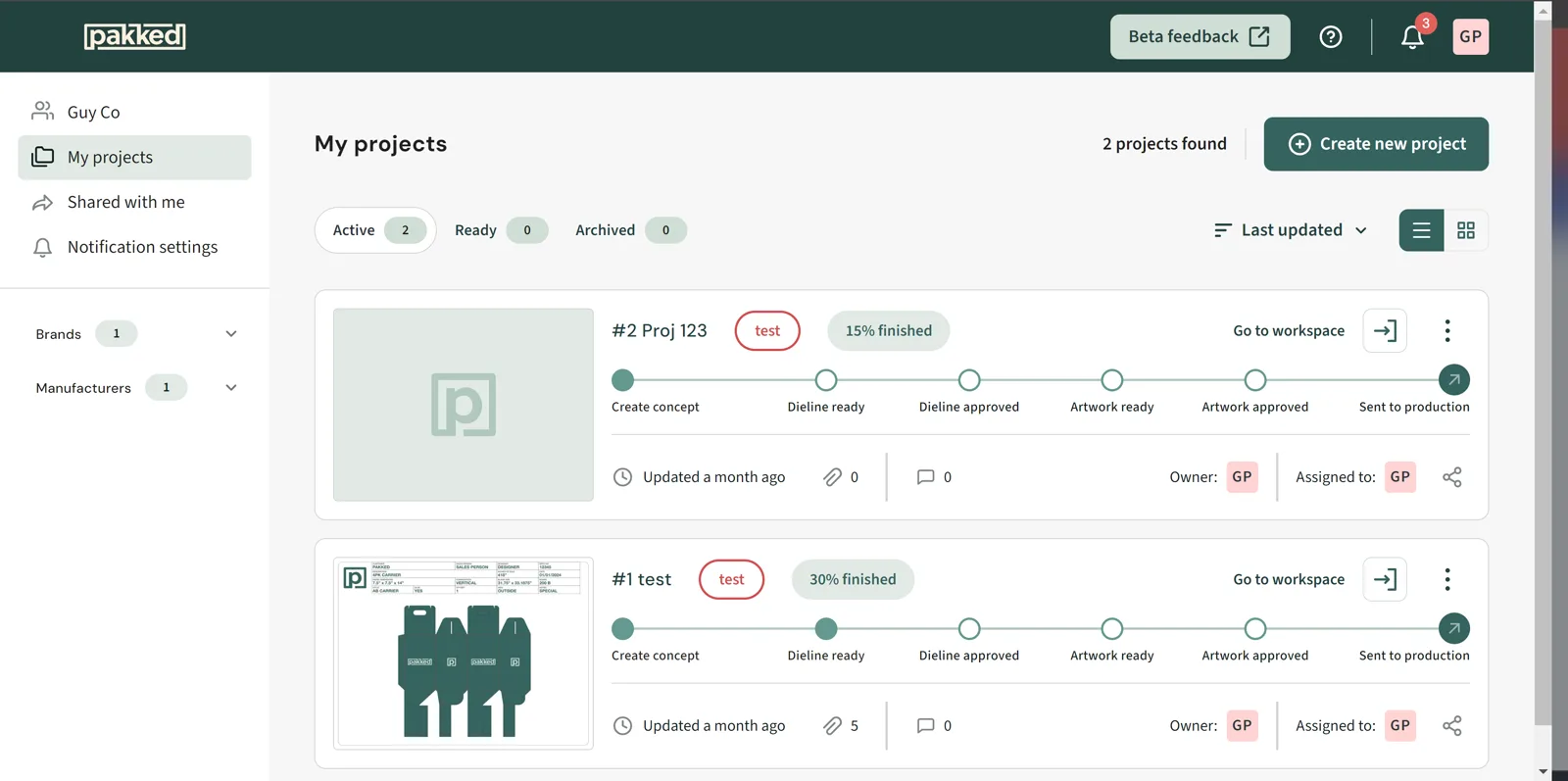The width and height of the screenshot is (1568, 781).
Task: Click the Go to workspace link for Proj 123
Action: pos(1289,331)
